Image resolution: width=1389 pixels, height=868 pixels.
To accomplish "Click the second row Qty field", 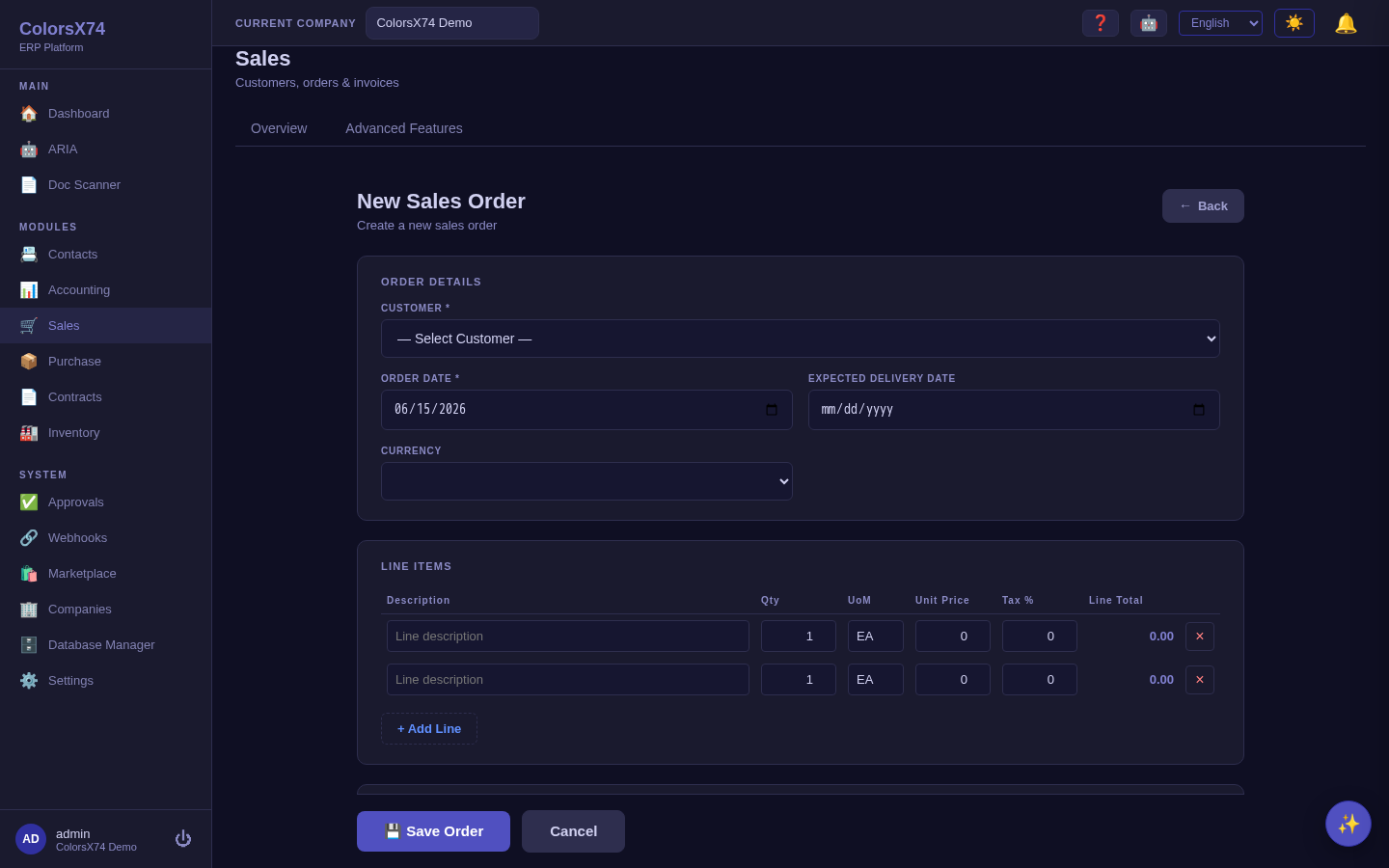I will pyautogui.click(x=799, y=680).
